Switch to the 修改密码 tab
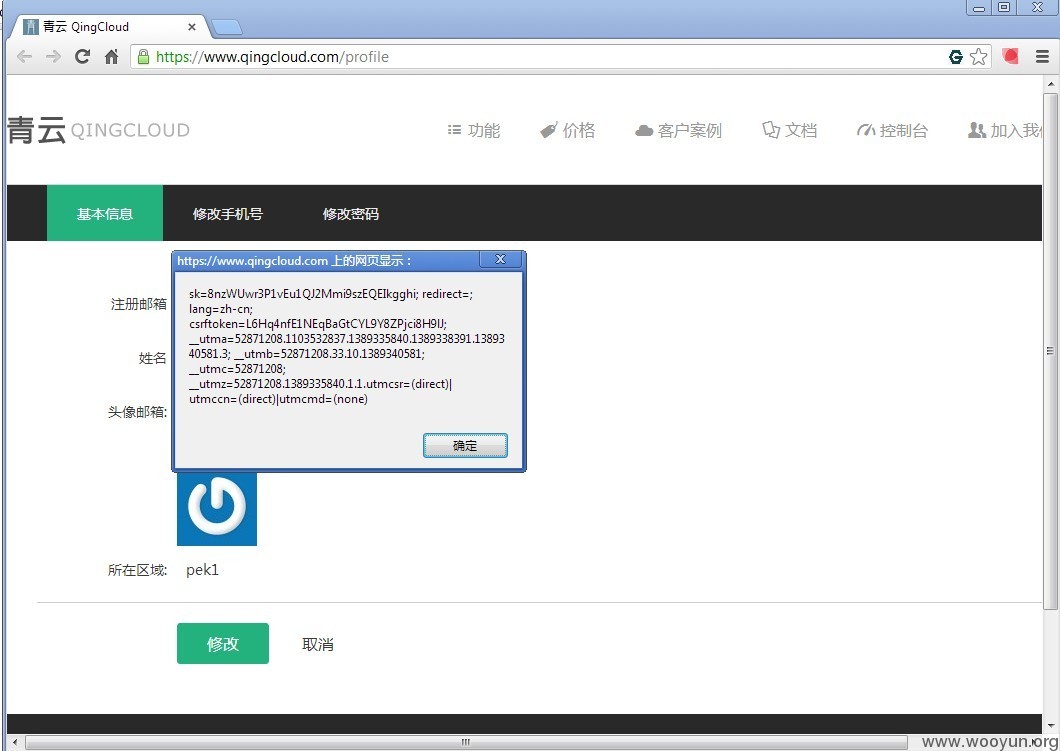 [x=351, y=214]
